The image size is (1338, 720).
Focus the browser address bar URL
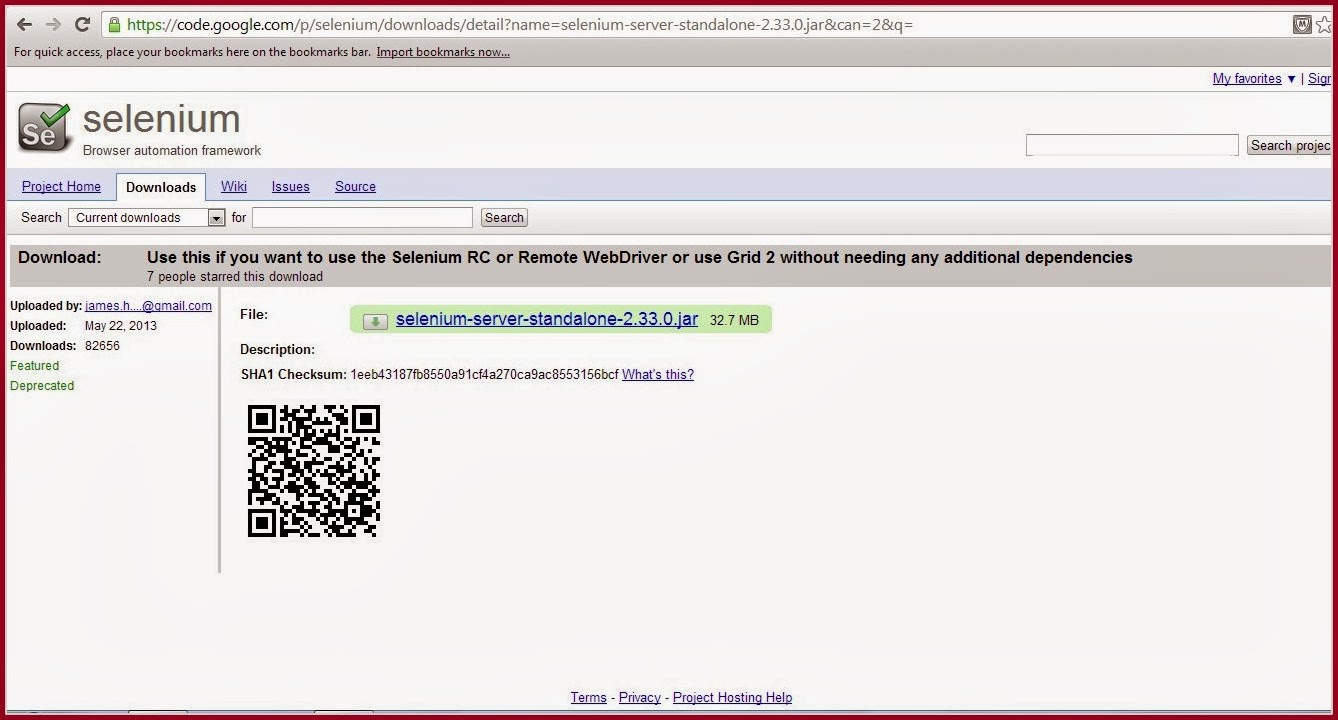519,24
